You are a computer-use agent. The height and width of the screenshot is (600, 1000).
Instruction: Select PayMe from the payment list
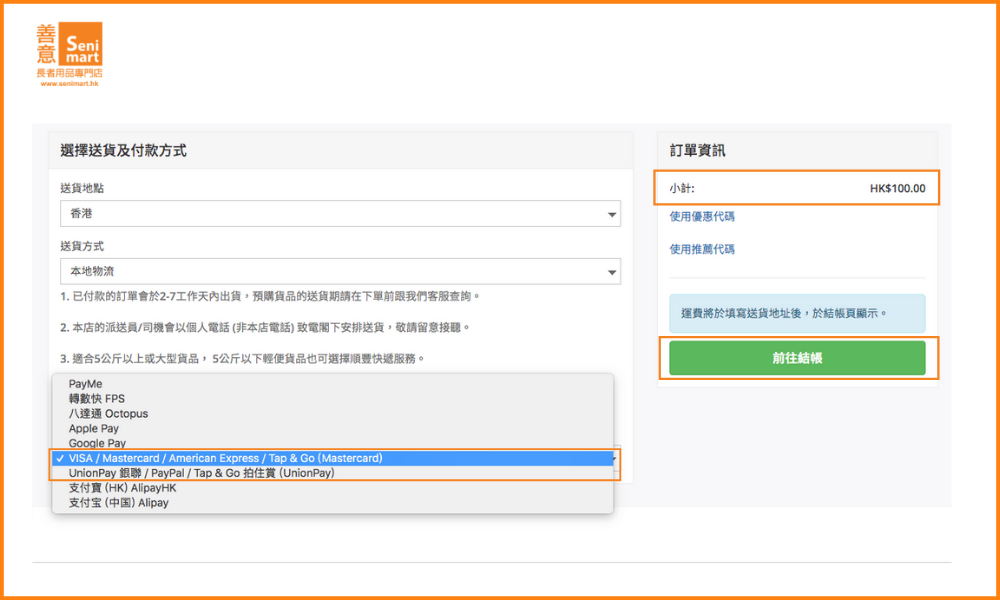pyautogui.click(x=86, y=384)
